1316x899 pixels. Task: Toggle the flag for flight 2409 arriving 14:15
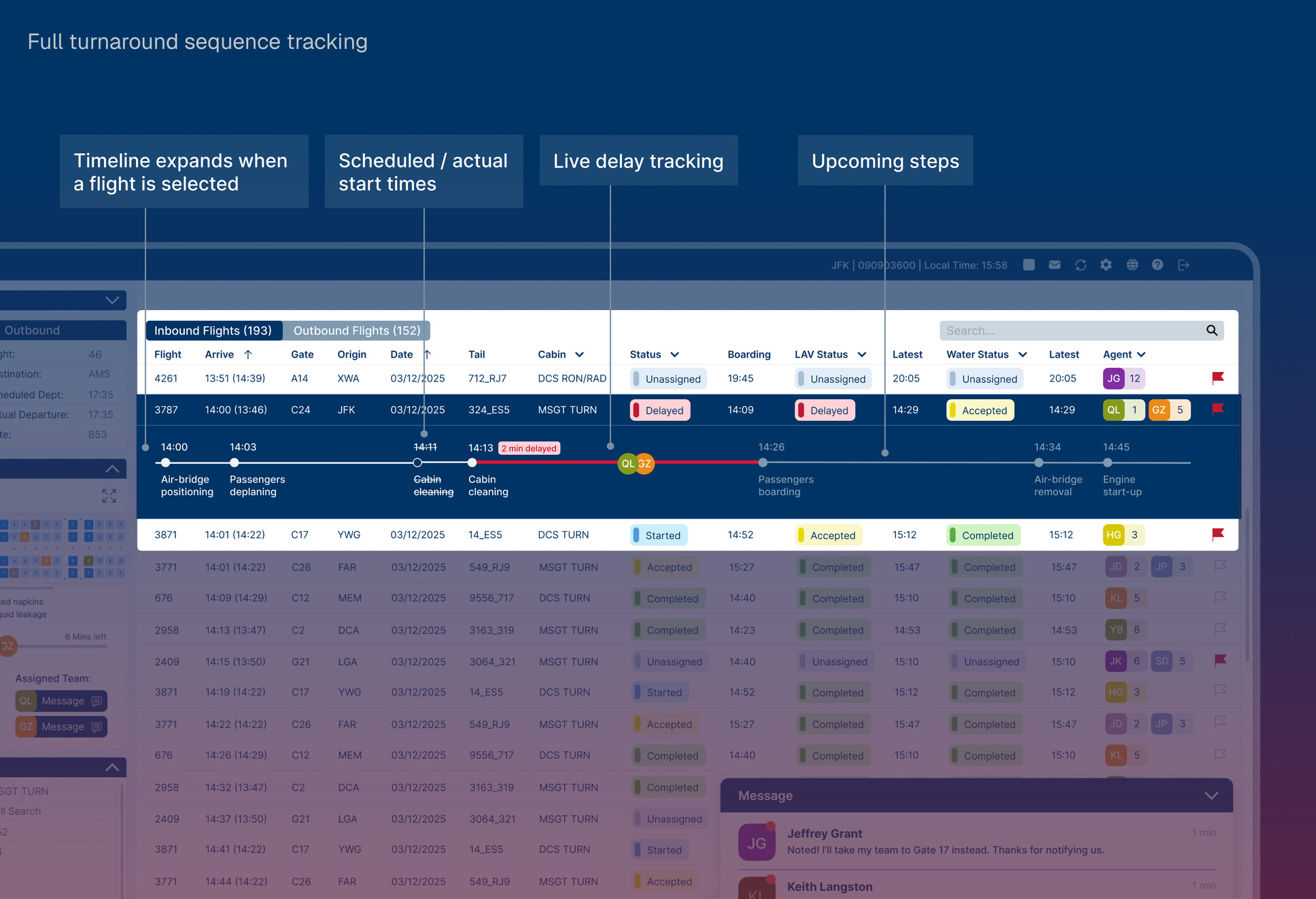(1220, 660)
